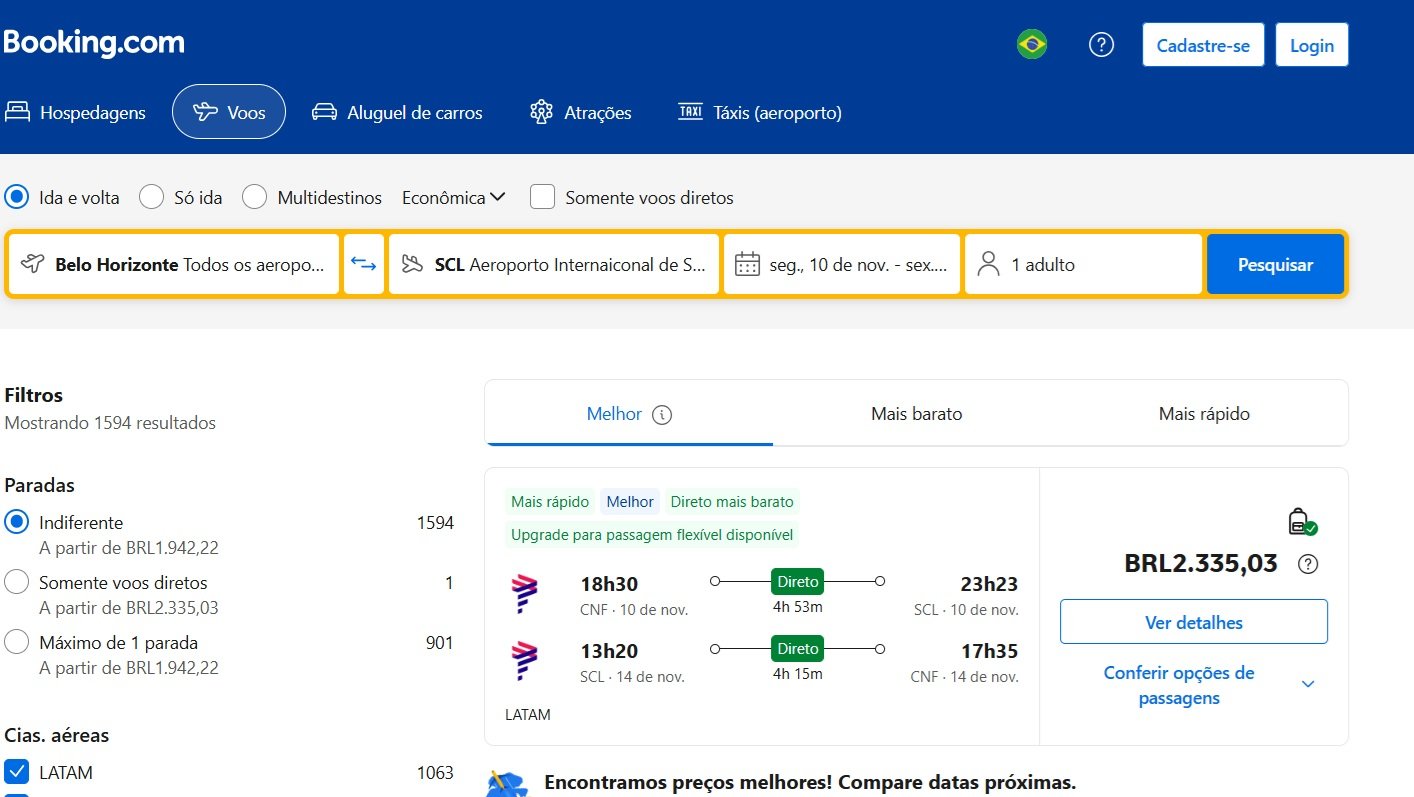This screenshot has height=797, width=1414.
Task: Click the departing plane icon in origin field
Action: click(x=32, y=264)
